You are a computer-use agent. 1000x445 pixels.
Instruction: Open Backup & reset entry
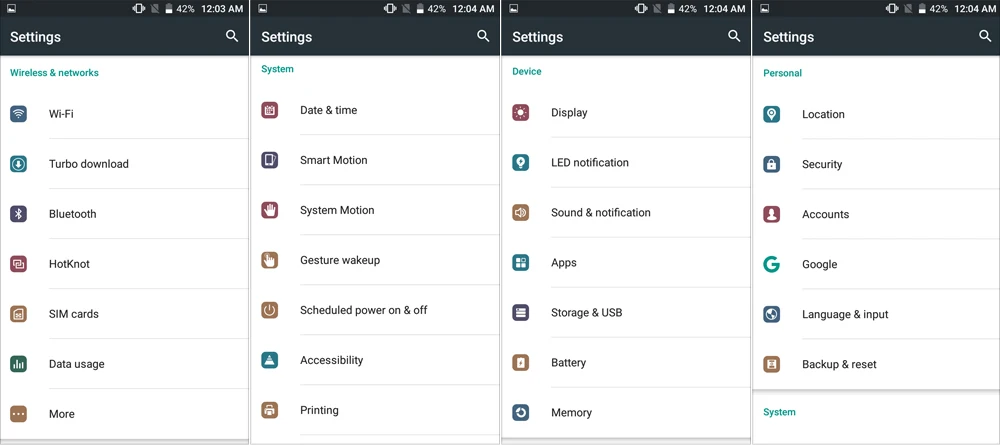[x=876, y=365]
